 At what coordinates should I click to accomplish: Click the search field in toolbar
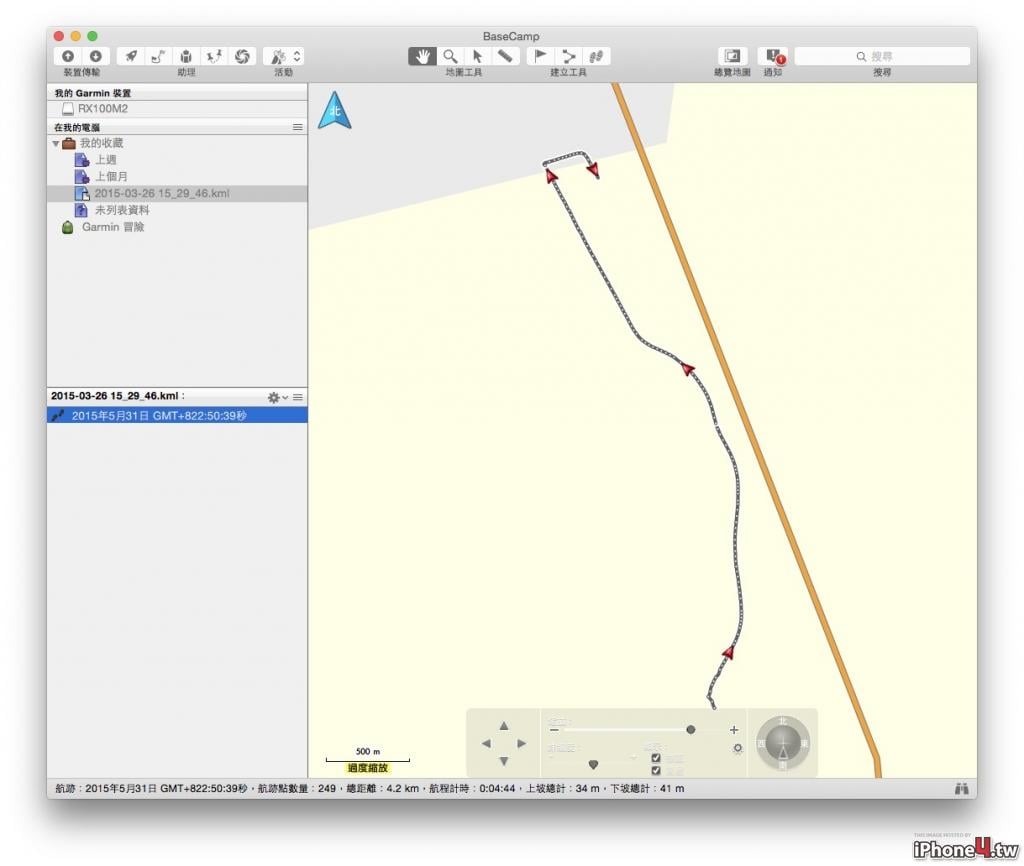coord(882,56)
